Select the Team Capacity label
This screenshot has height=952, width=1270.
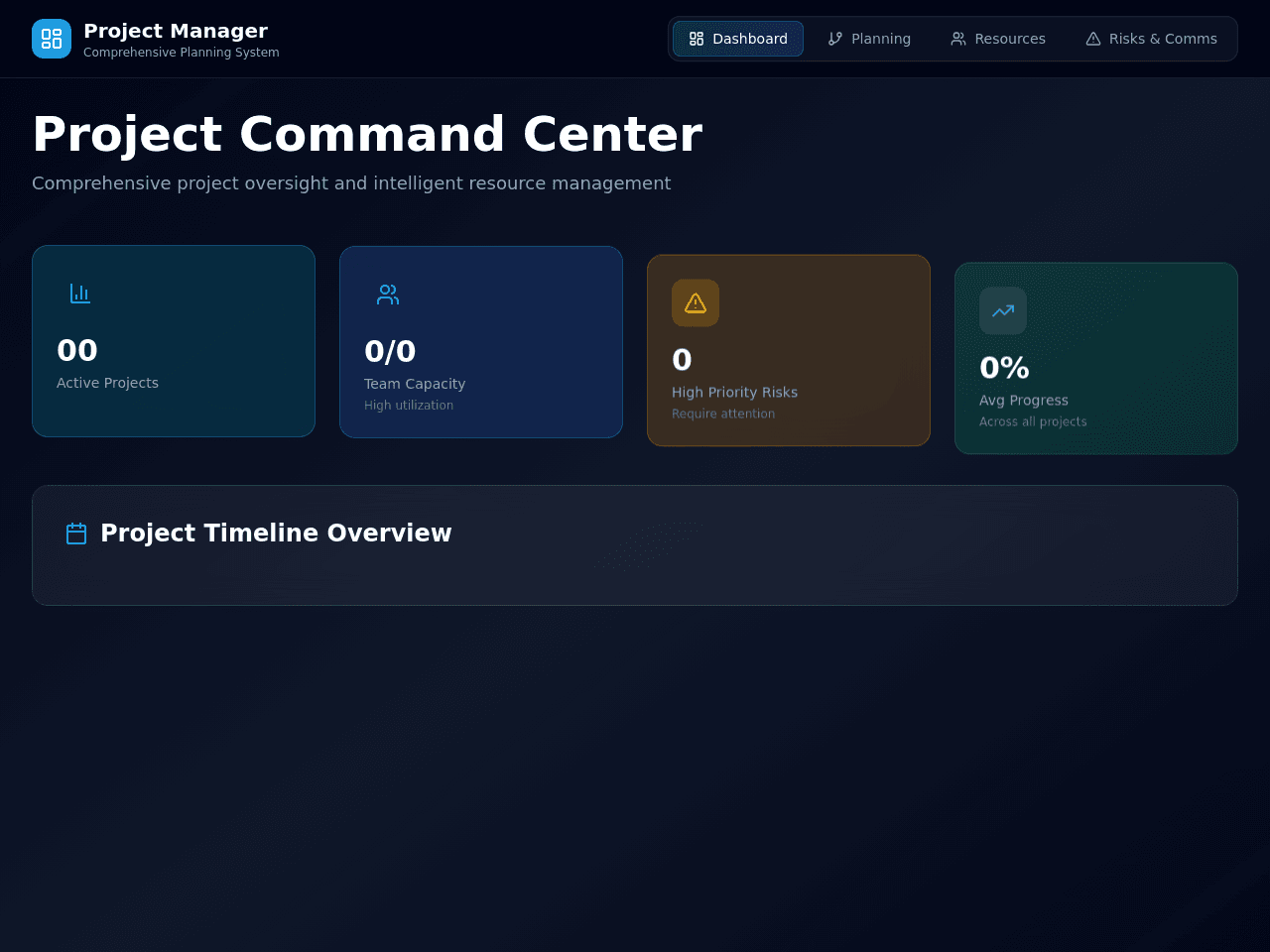pyautogui.click(x=415, y=384)
